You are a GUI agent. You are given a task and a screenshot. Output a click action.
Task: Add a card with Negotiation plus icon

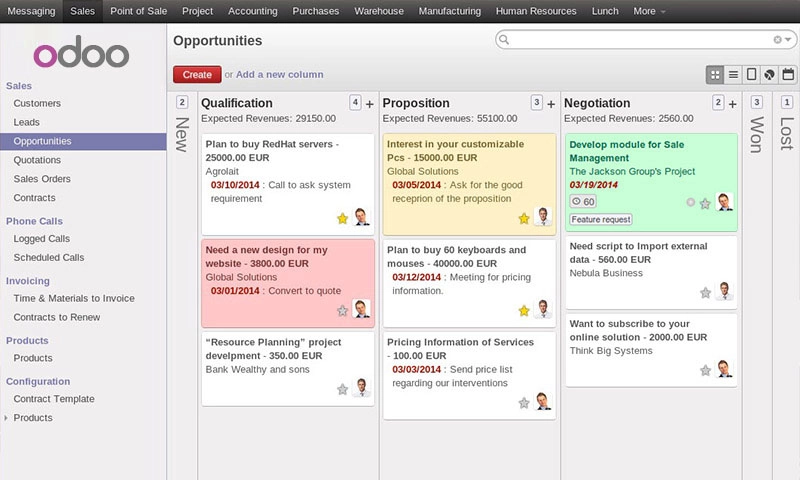tap(732, 103)
